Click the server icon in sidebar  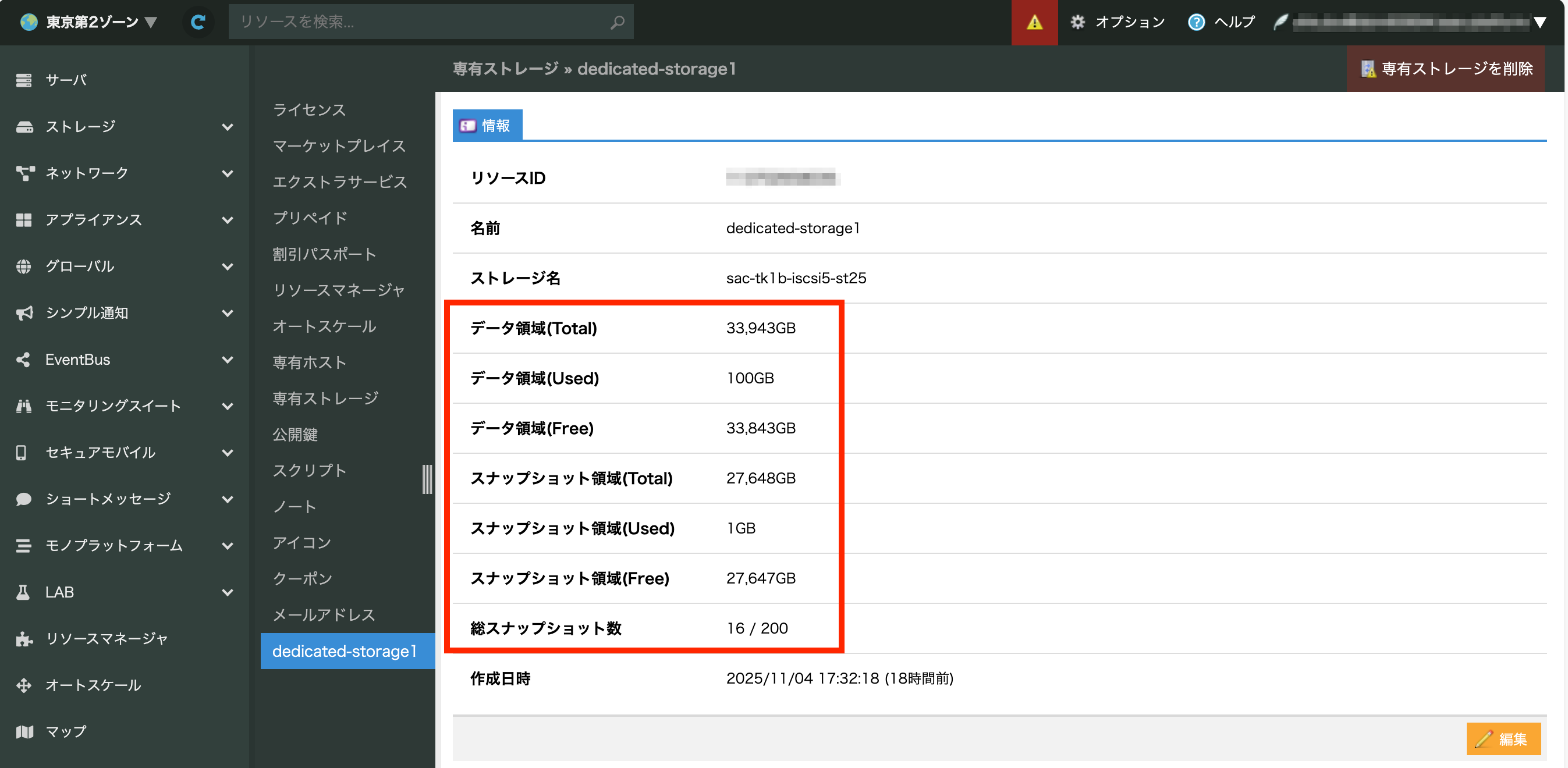coord(24,80)
